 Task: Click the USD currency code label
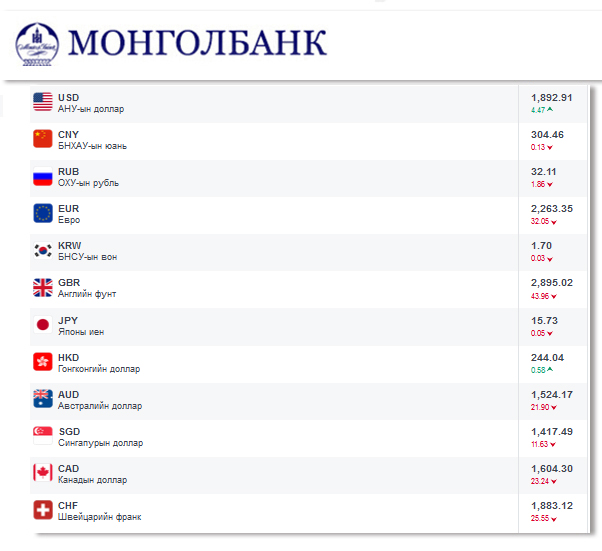point(69,97)
